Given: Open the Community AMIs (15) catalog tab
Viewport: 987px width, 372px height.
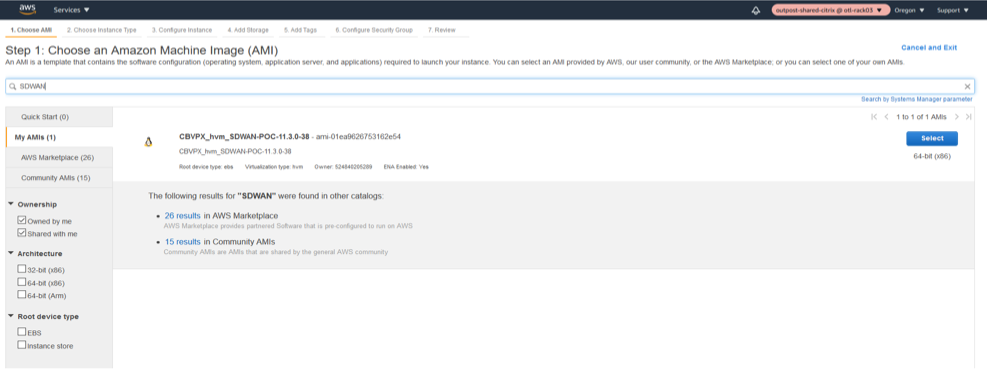Looking at the screenshot, I should coord(59,178).
